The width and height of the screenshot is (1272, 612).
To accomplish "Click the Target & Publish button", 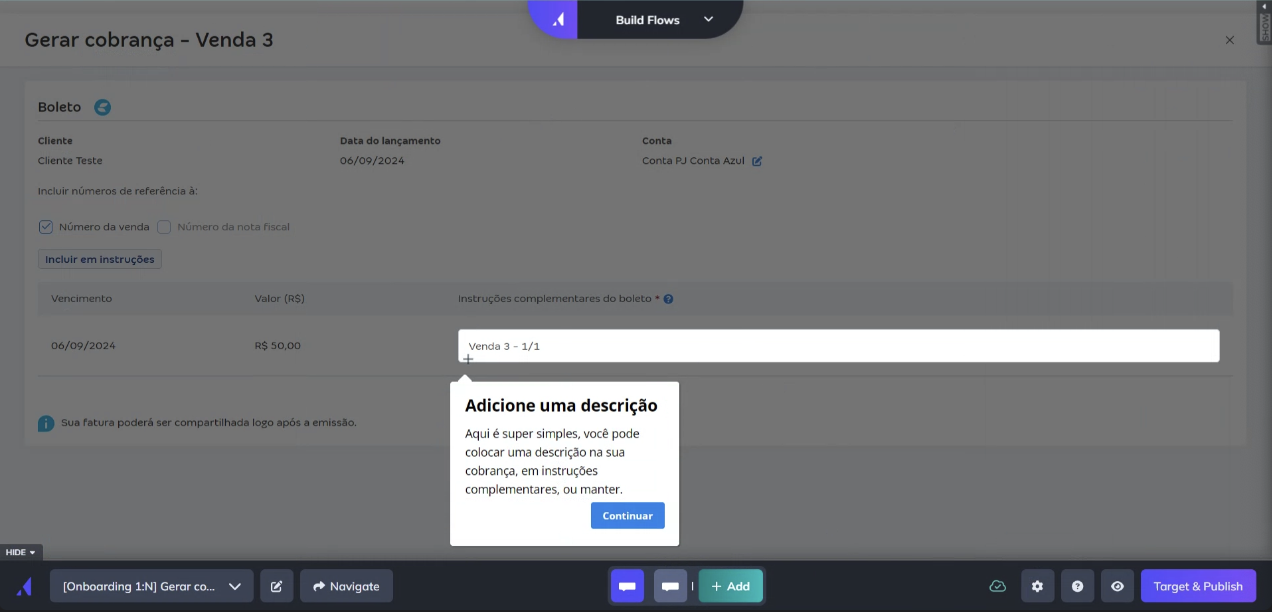I will point(1198,586).
